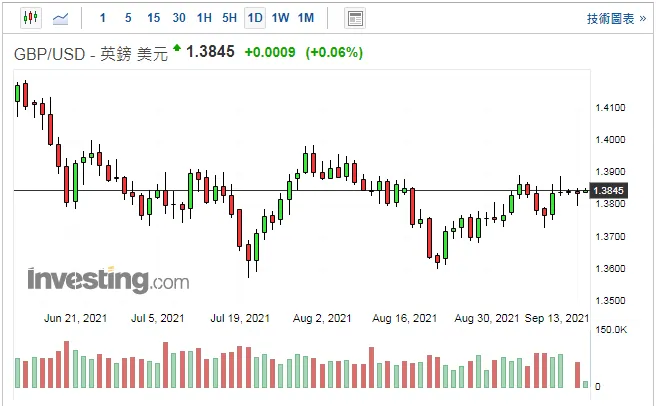Click the 1.3700 price axis label
657x406 pixels.
tap(610, 237)
